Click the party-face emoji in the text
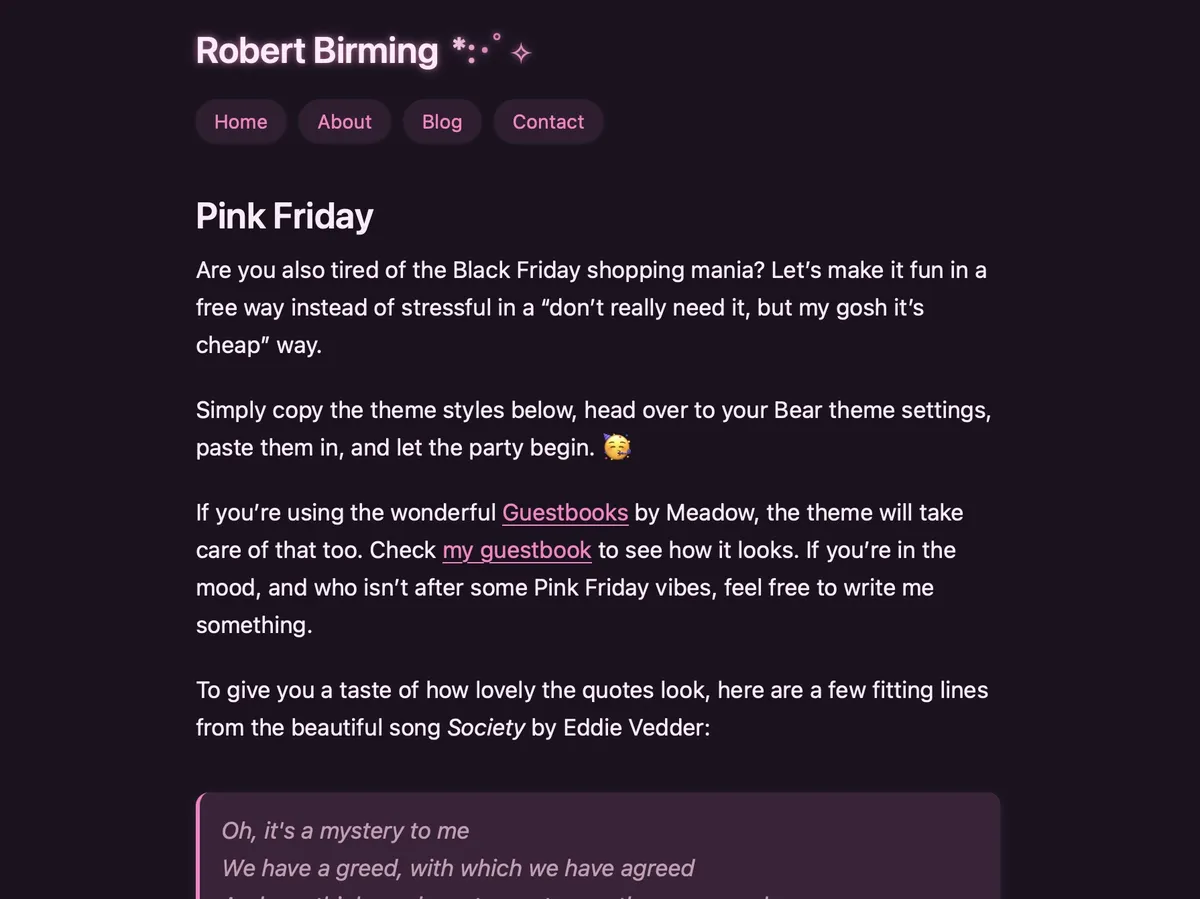Viewport: 1200px width, 899px height. point(618,447)
